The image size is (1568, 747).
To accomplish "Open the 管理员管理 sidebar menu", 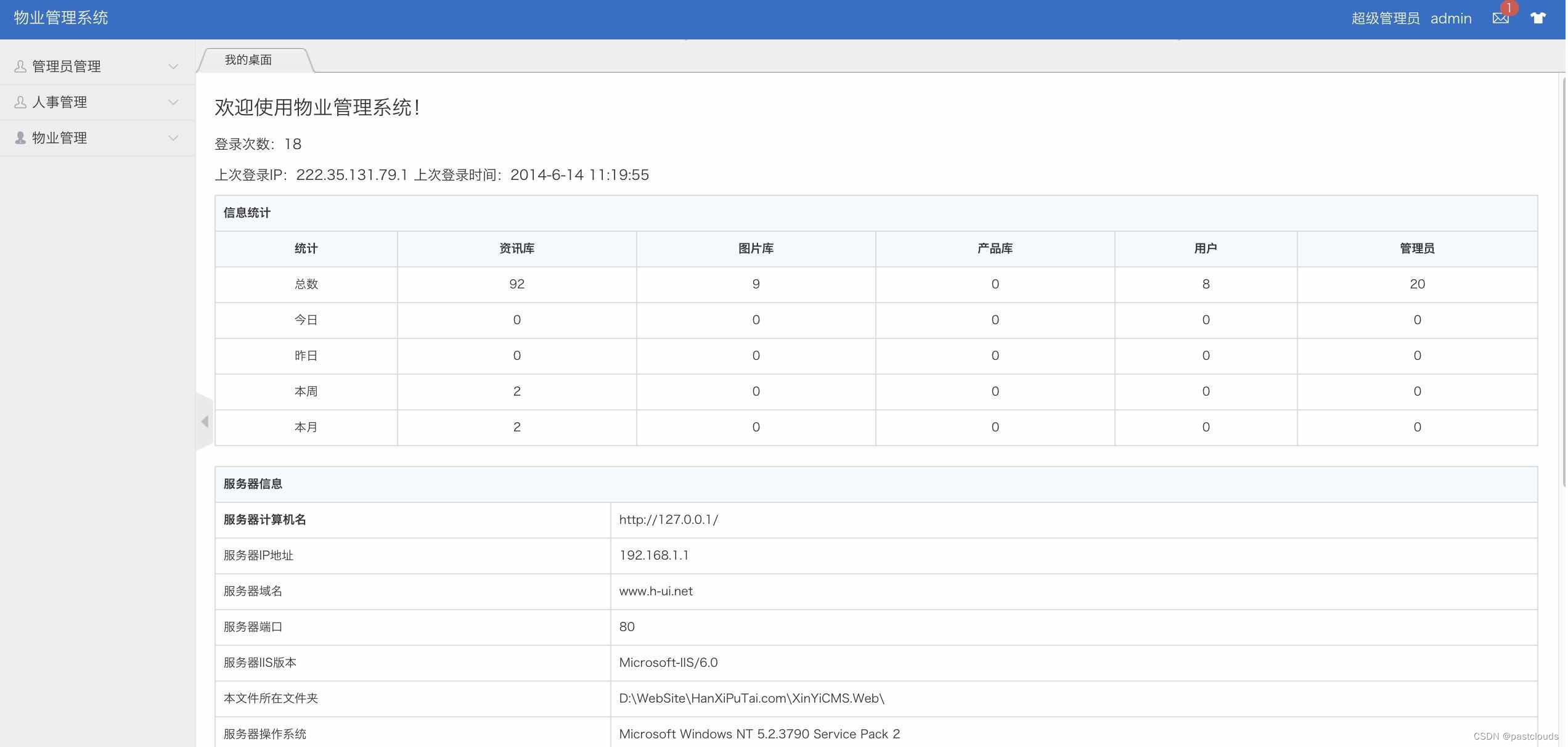I will coord(67,67).
